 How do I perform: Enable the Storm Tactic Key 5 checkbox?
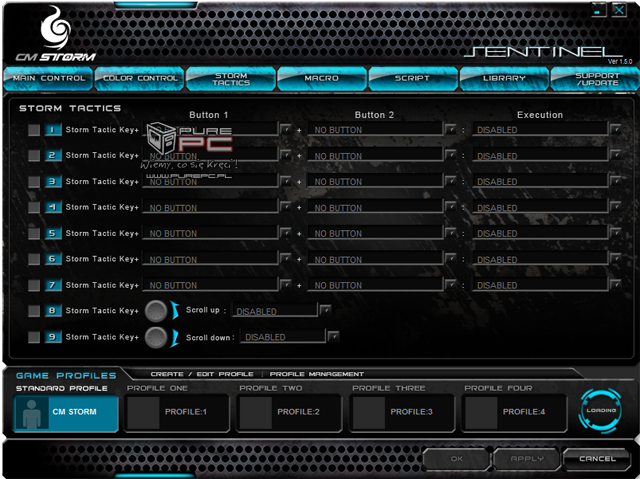coord(34,233)
